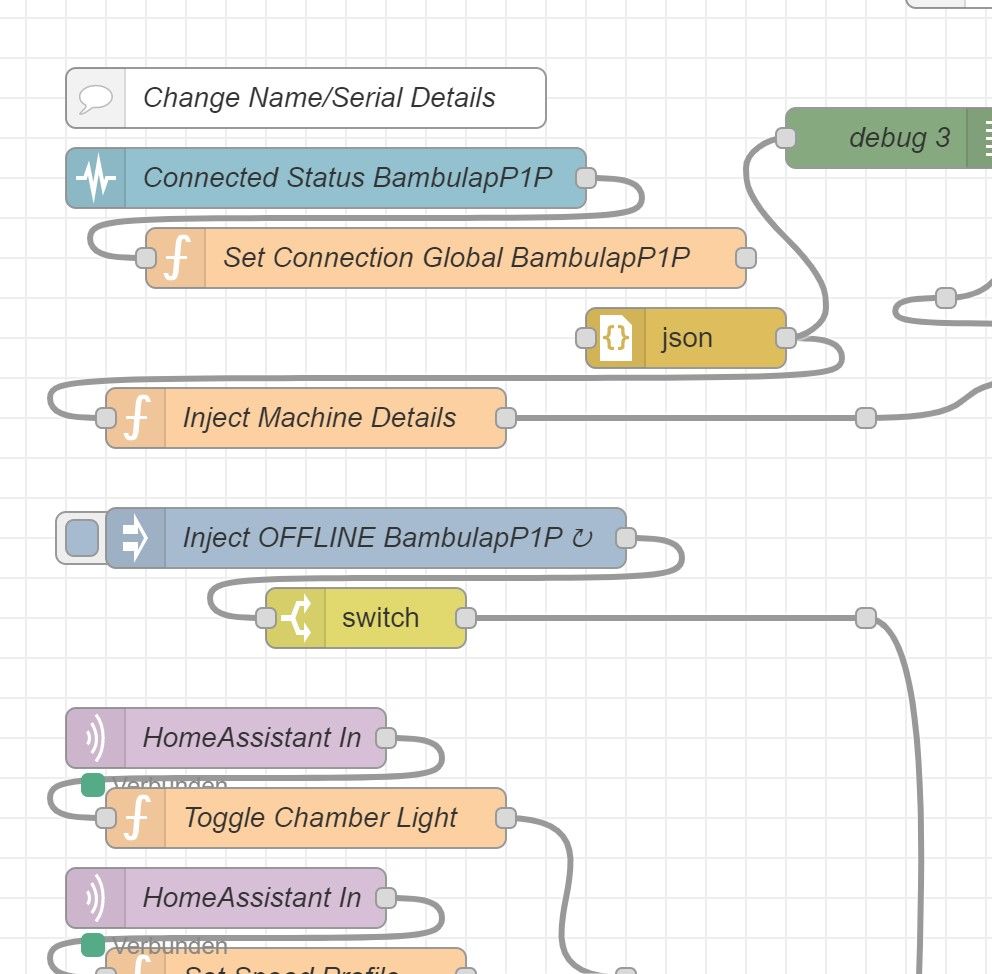Click function icon on Set Connection Global node
The height and width of the screenshot is (974, 992).
click(176, 258)
